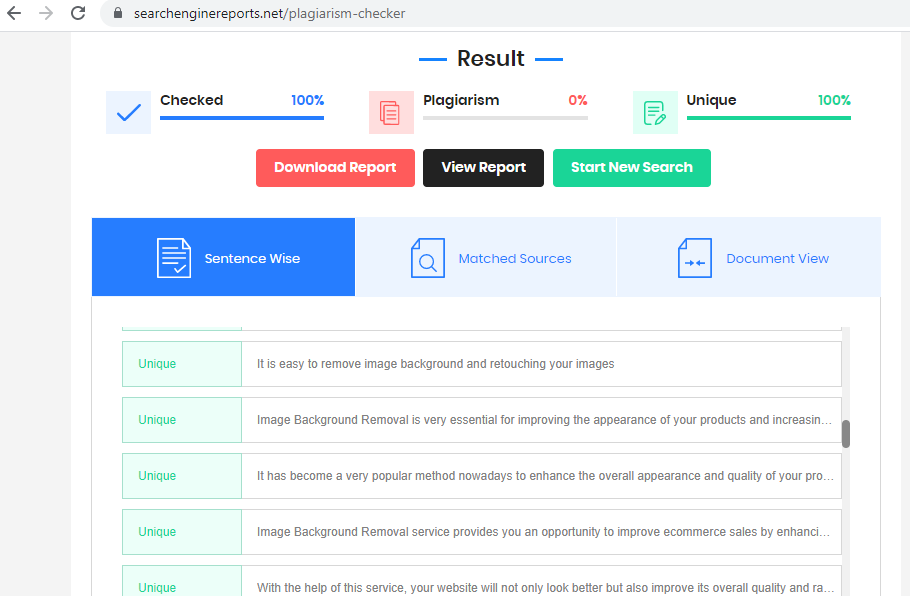The height and width of the screenshot is (596, 910).
Task: Click the results list scrollbar thumb
Action: (845, 433)
